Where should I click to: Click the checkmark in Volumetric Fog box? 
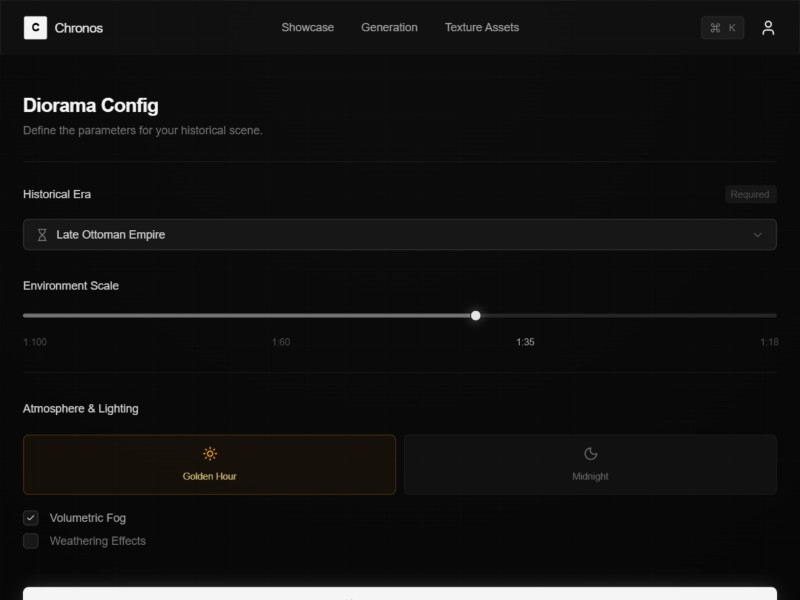click(31, 518)
